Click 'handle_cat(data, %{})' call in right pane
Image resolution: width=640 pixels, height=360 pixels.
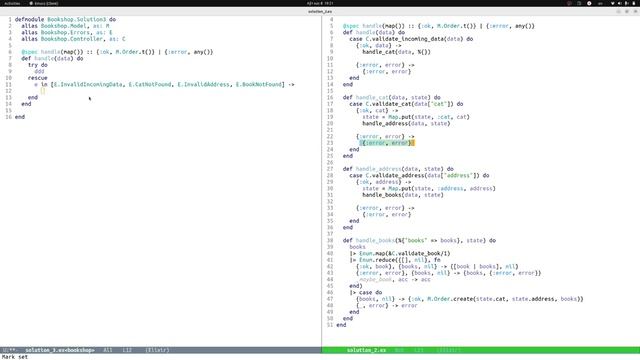pyautogui.click(x=396, y=52)
